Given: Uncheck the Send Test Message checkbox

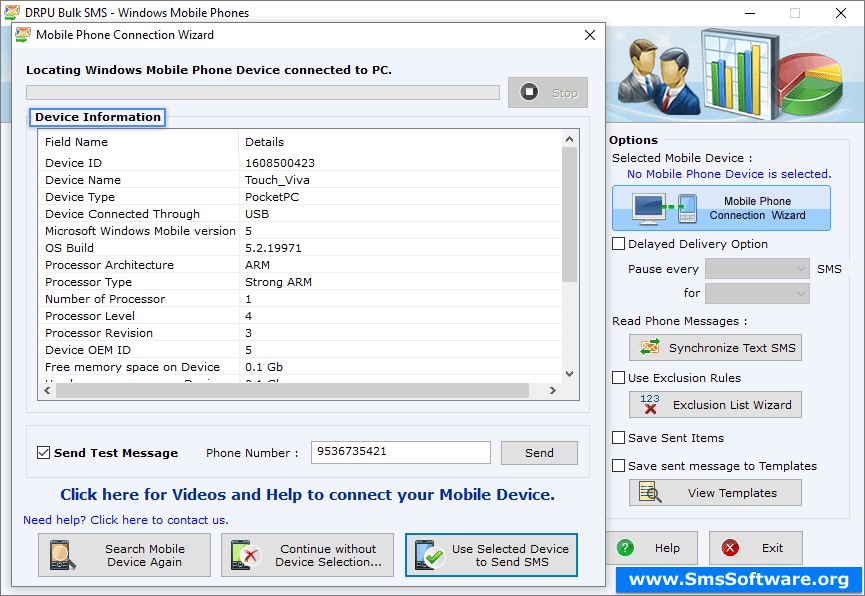Looking at the screenshot, I should tap(43, 453).
